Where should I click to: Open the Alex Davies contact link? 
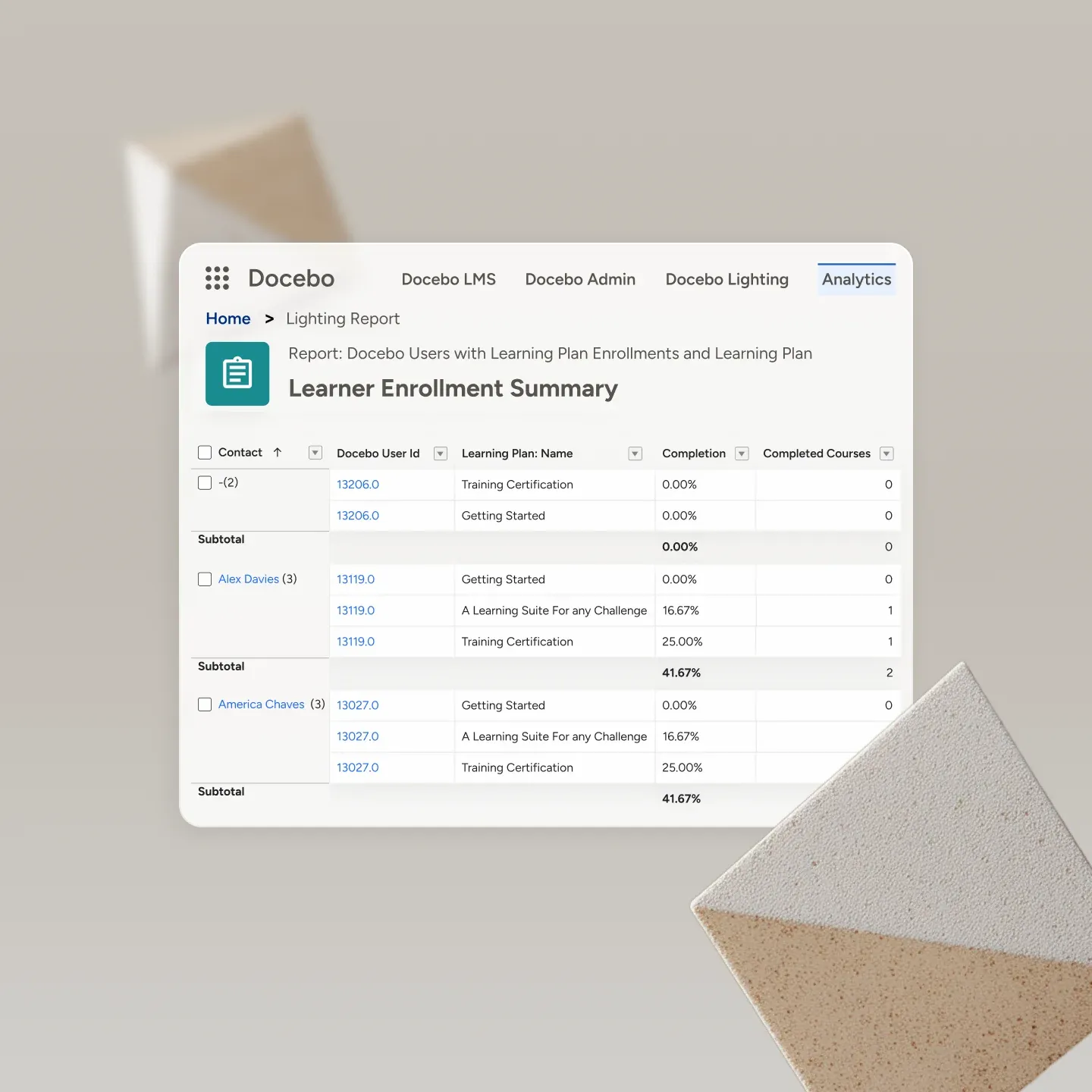pyautogui.click(x=249, y=579)
